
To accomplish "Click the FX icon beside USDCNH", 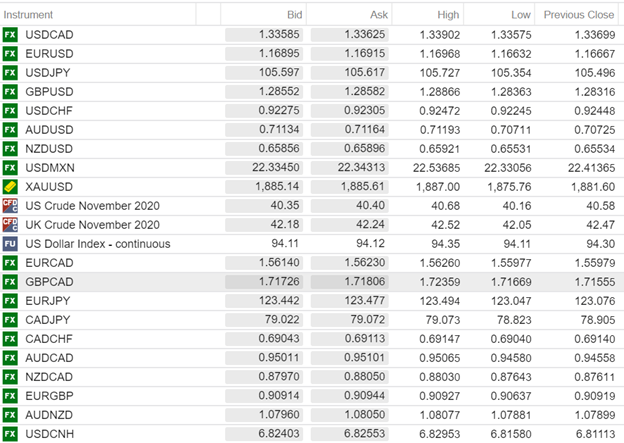I will (11, 432).
